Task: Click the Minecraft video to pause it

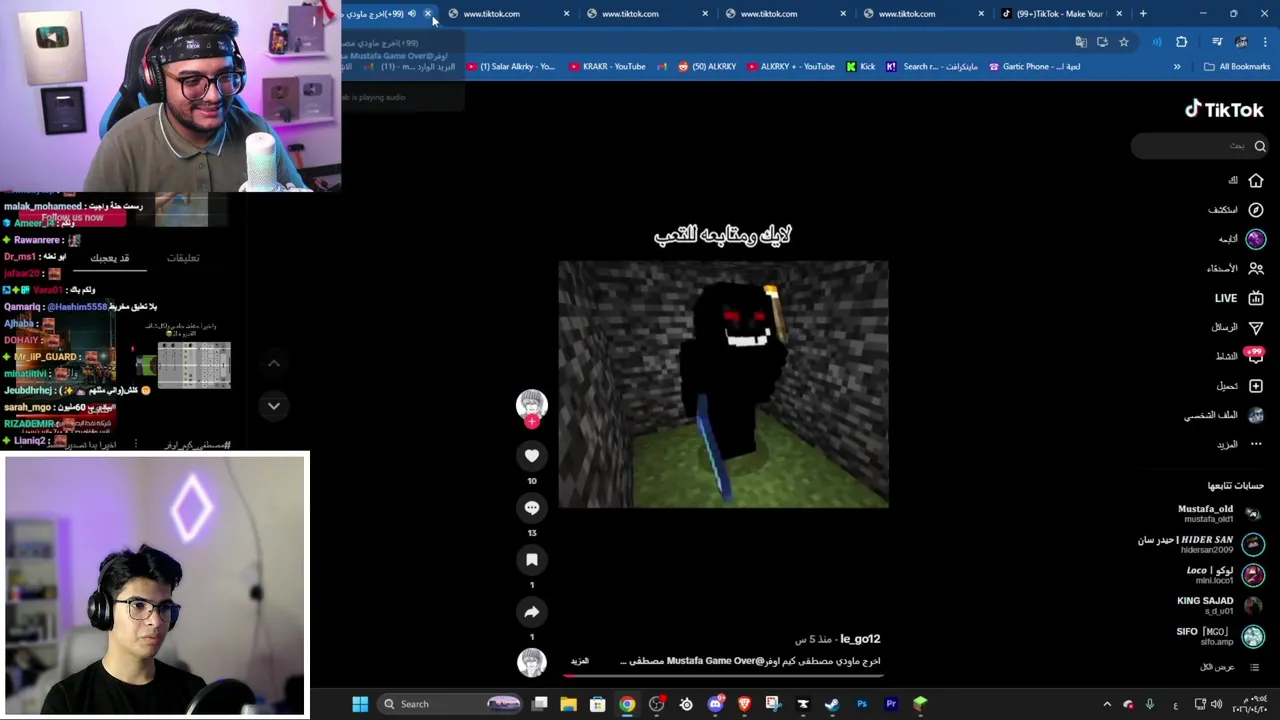Action: 723,384
